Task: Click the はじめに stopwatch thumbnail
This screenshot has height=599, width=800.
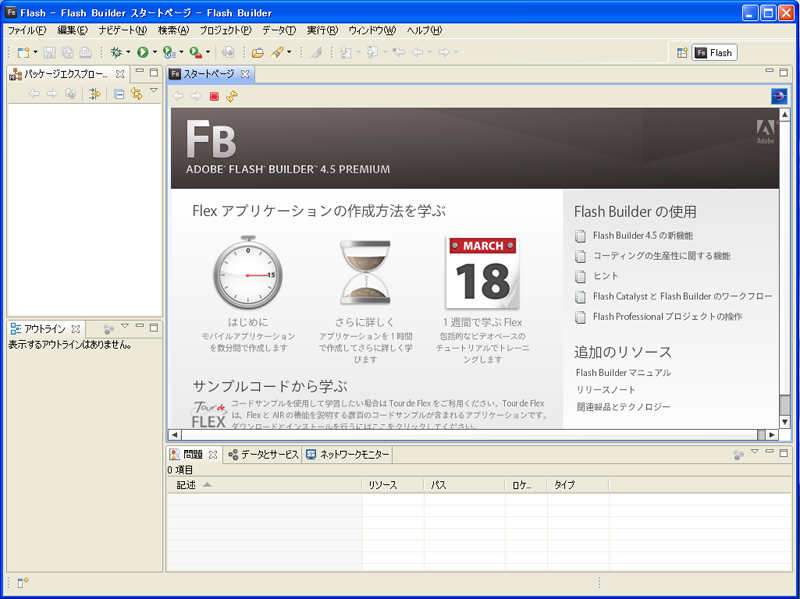Action: 248,273
